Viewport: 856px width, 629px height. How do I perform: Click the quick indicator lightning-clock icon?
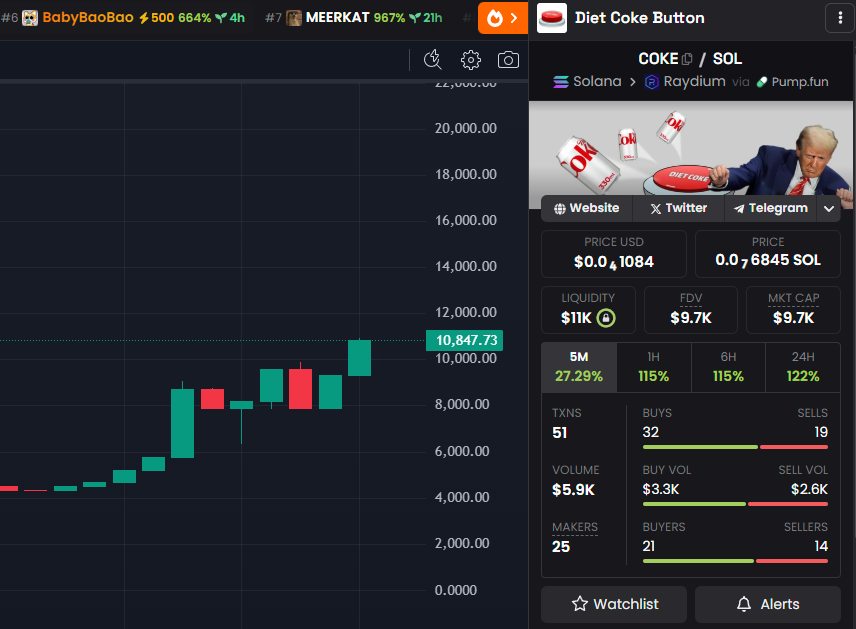[x=433, y=60]
